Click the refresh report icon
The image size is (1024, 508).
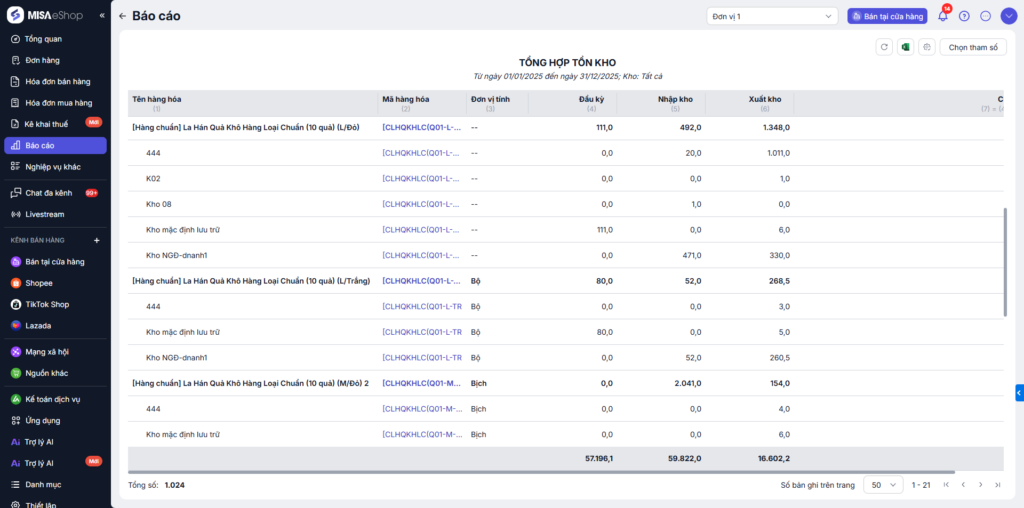tap(884, 47)
